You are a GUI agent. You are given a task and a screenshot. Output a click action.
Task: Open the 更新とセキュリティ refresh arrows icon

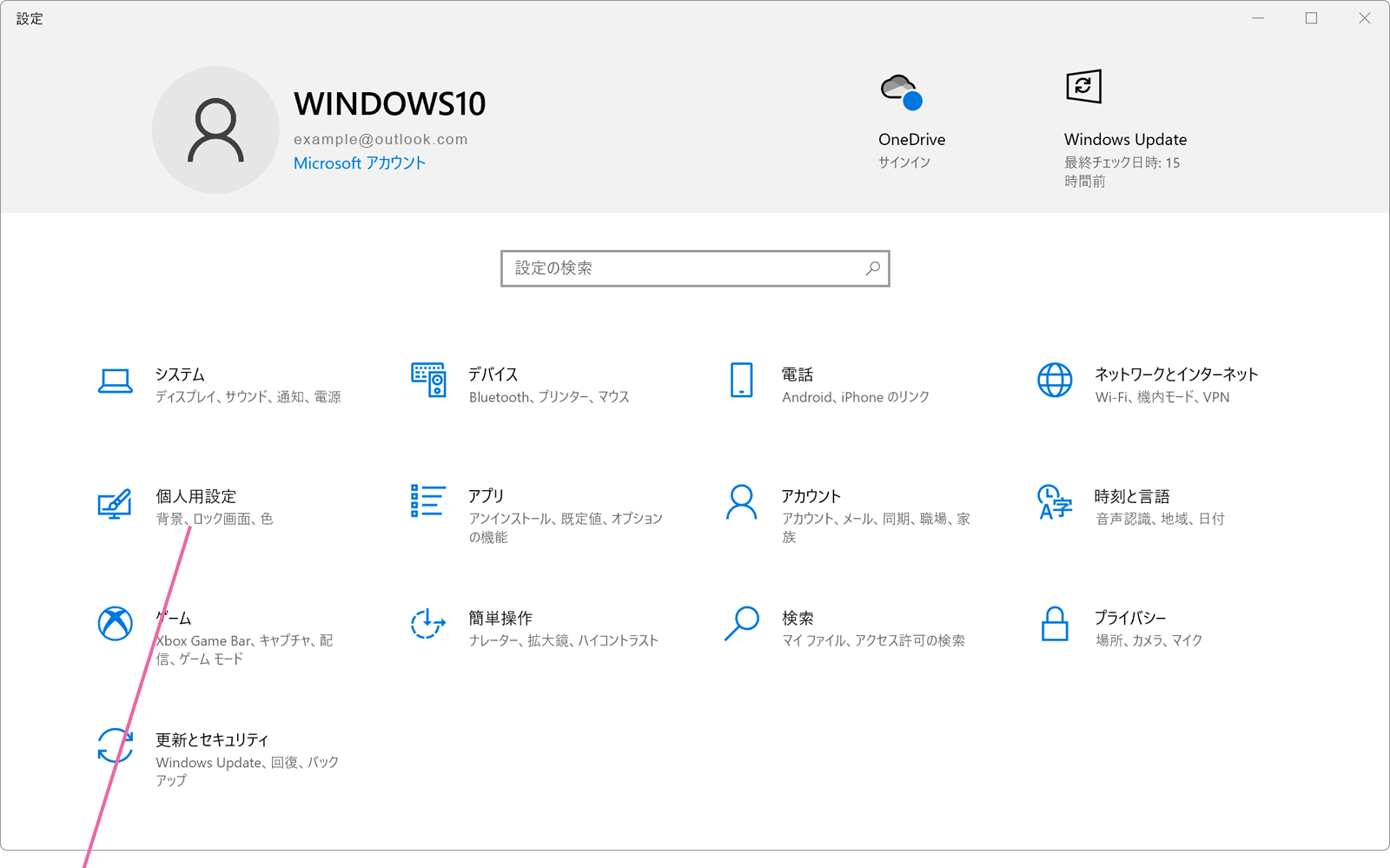(x=115, y=745)
